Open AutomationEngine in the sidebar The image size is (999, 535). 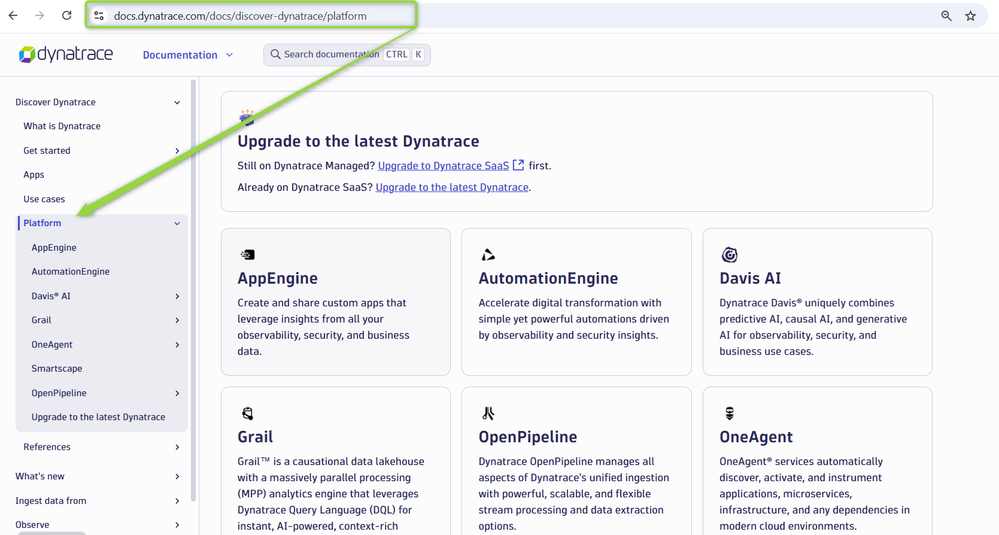pos(70,271)
